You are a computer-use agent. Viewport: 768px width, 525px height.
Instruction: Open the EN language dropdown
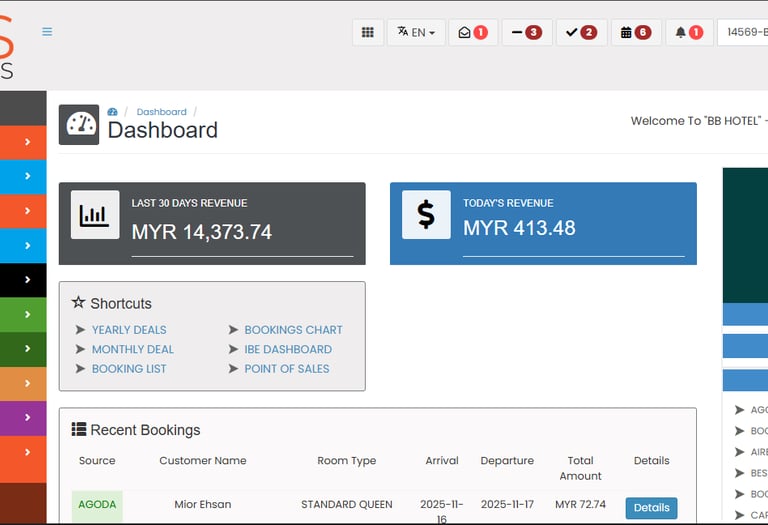click(416, 32)
